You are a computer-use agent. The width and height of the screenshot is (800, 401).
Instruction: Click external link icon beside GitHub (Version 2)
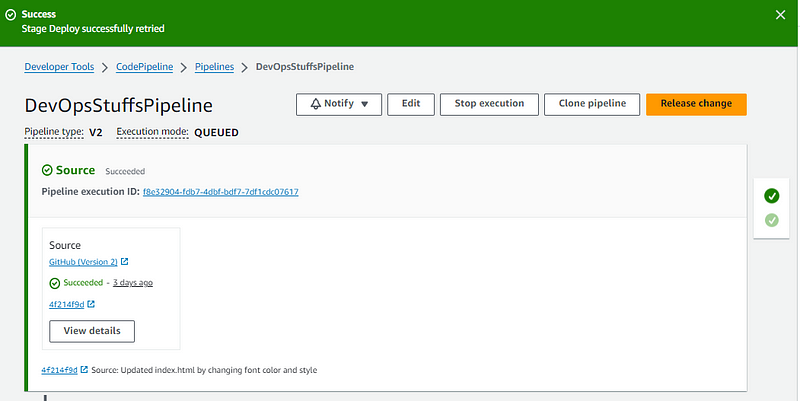pyautogui.click(x=124, y=262)
